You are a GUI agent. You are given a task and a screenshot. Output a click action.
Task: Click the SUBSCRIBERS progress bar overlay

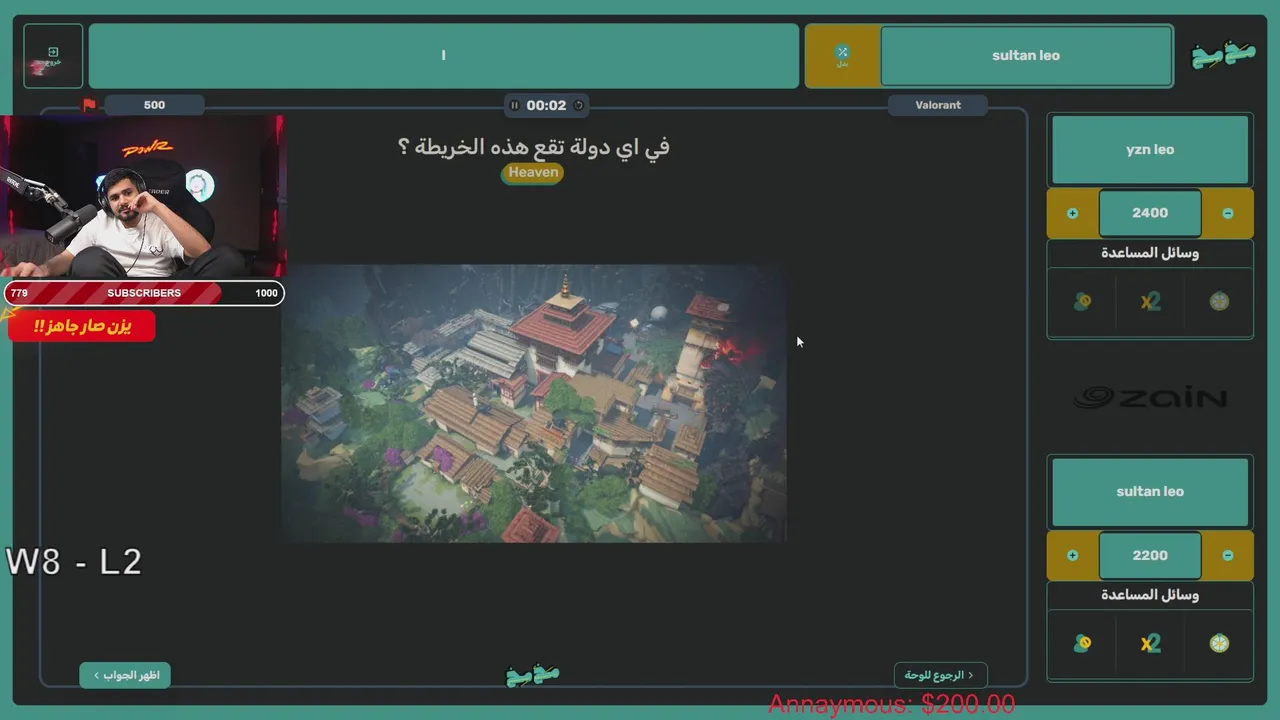144,293
